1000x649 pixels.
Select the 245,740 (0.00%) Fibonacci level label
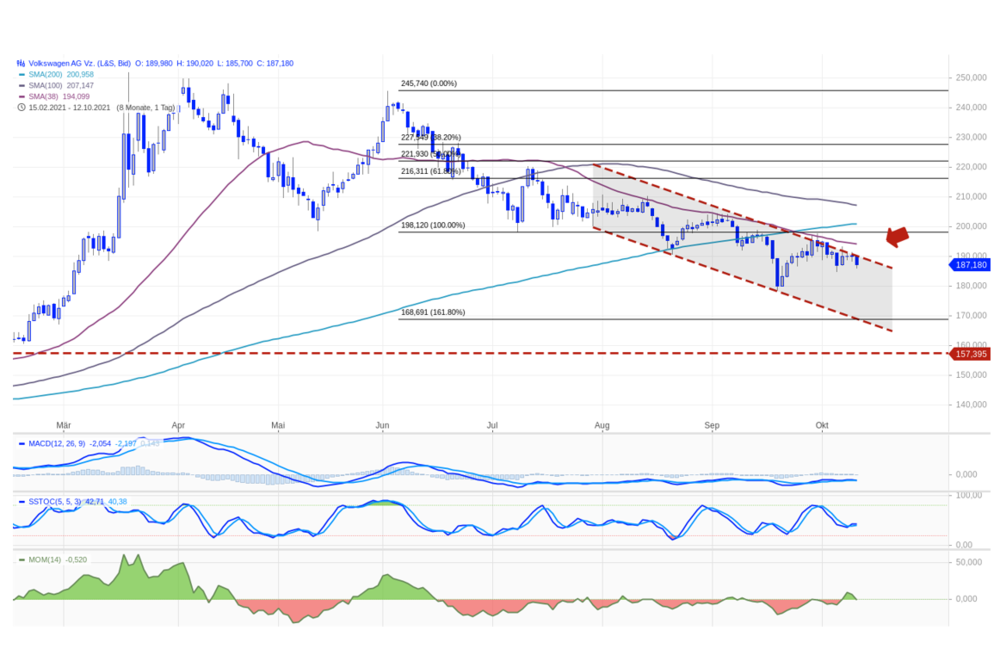pyautogui.click(x=429, y=84)
